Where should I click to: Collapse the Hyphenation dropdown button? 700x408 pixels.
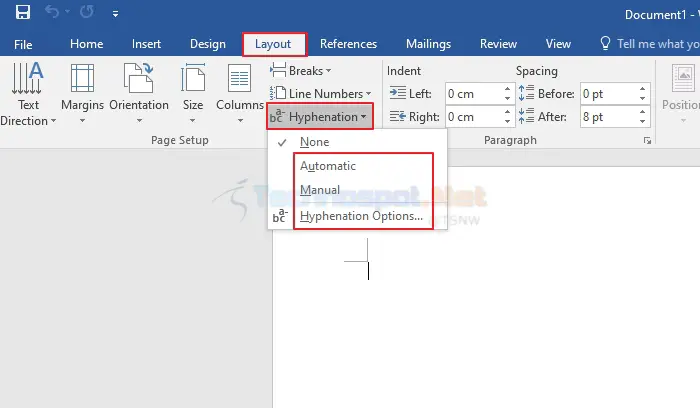coord(320,117)
